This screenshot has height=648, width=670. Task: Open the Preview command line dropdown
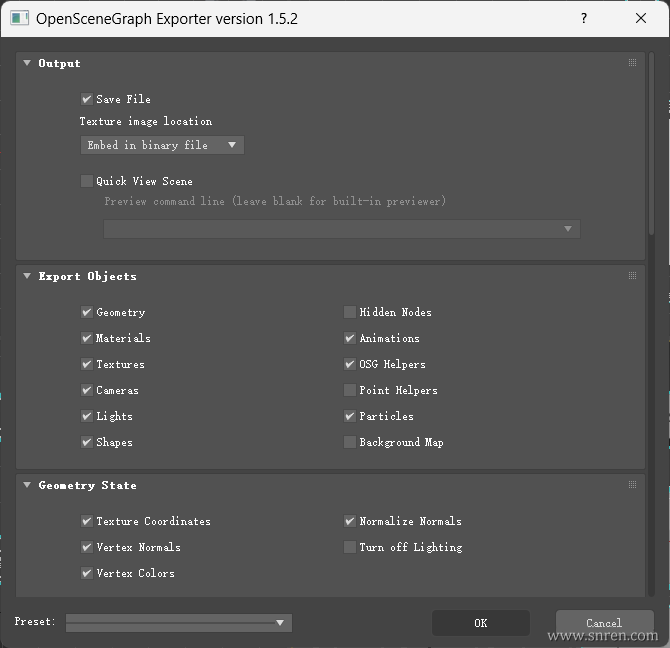pos(342,229)
